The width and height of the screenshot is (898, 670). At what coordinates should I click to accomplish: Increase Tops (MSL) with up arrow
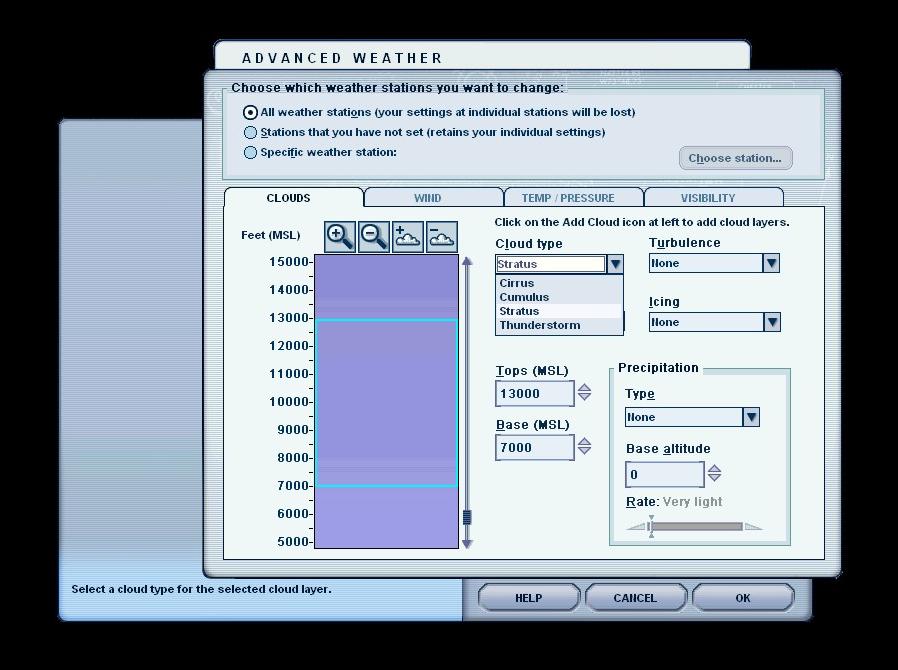[x=584, y=389]
